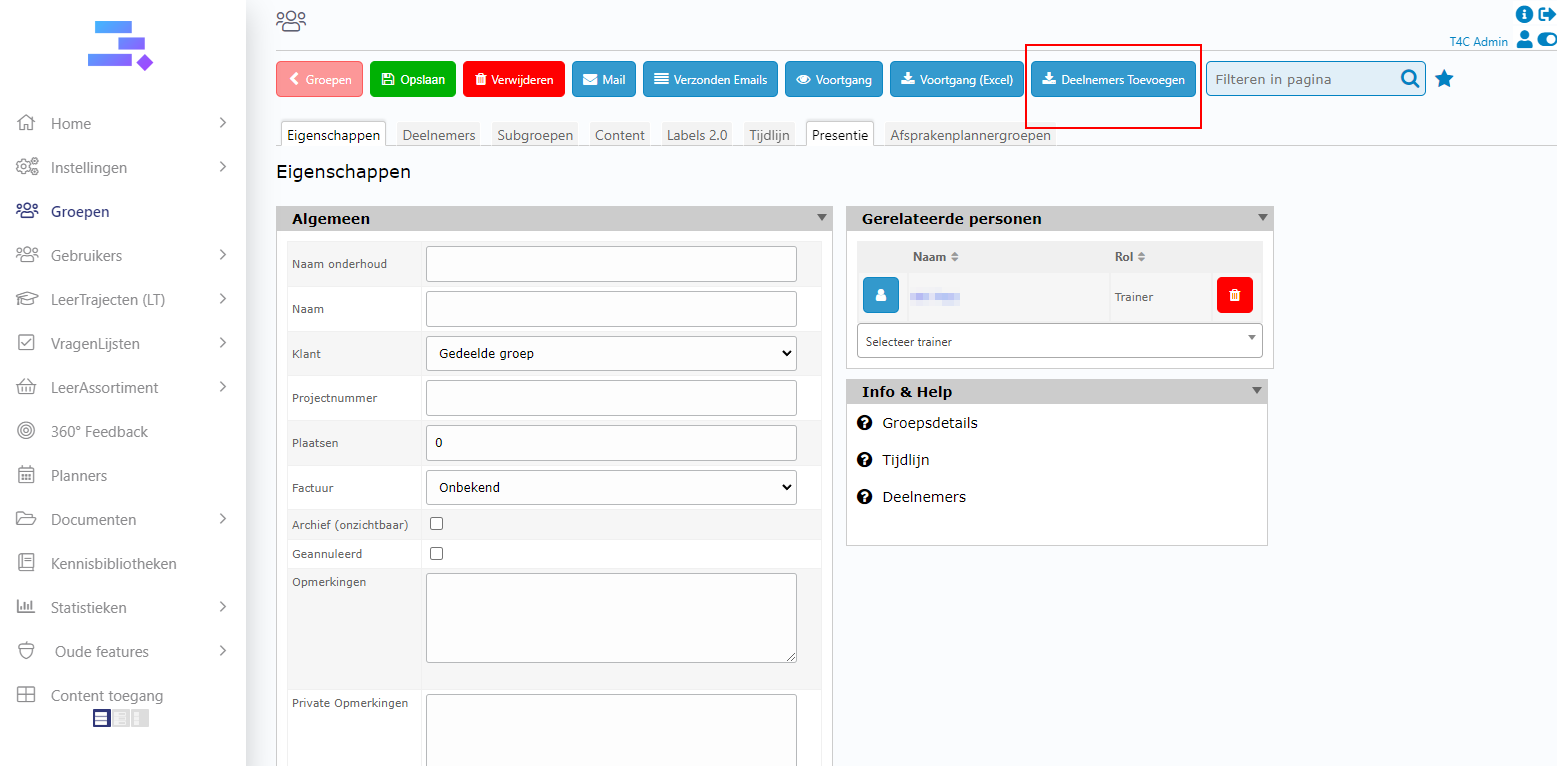Click the T4C Admin user icon

[x=1524, y=40]
